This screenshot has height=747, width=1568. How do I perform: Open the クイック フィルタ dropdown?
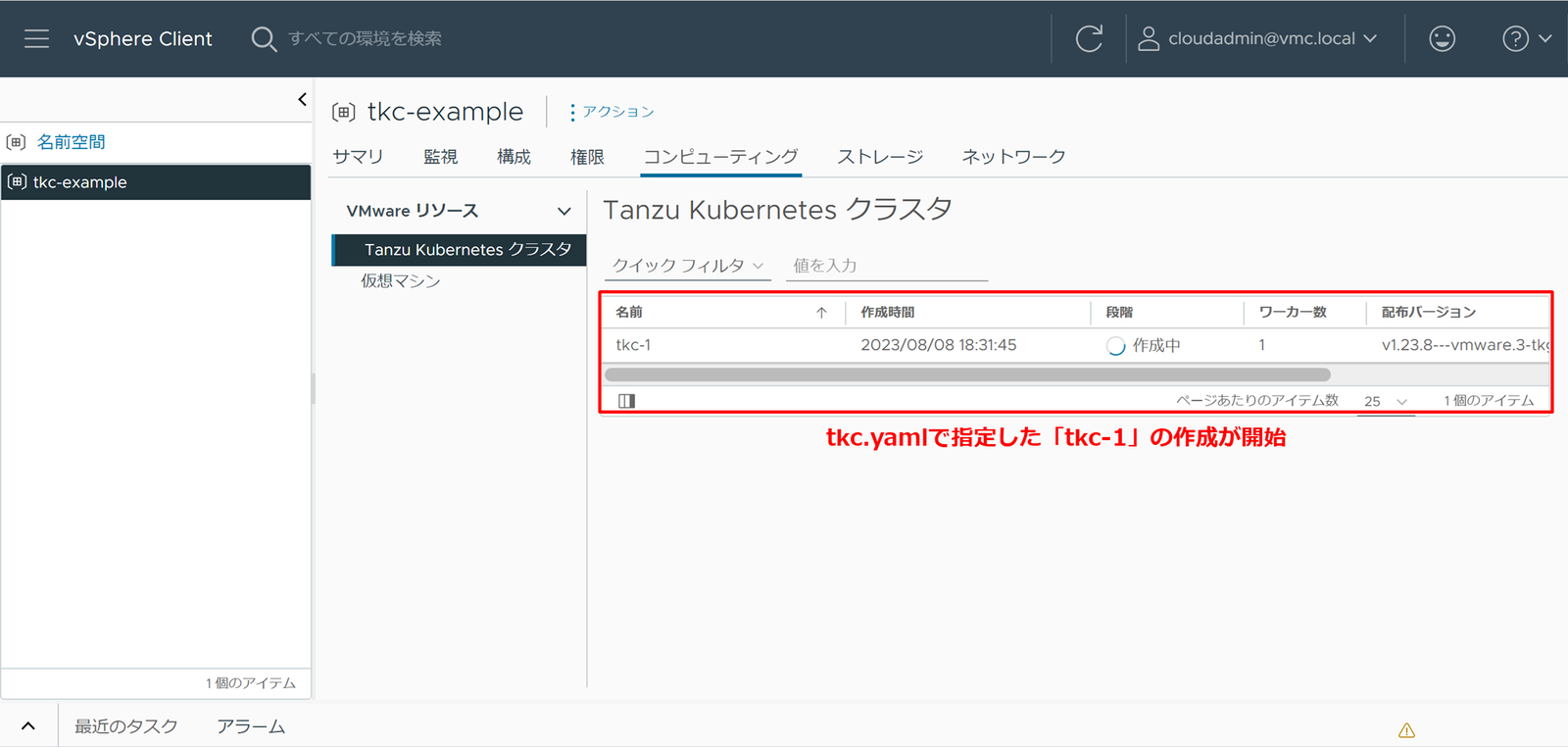[687, 266]
